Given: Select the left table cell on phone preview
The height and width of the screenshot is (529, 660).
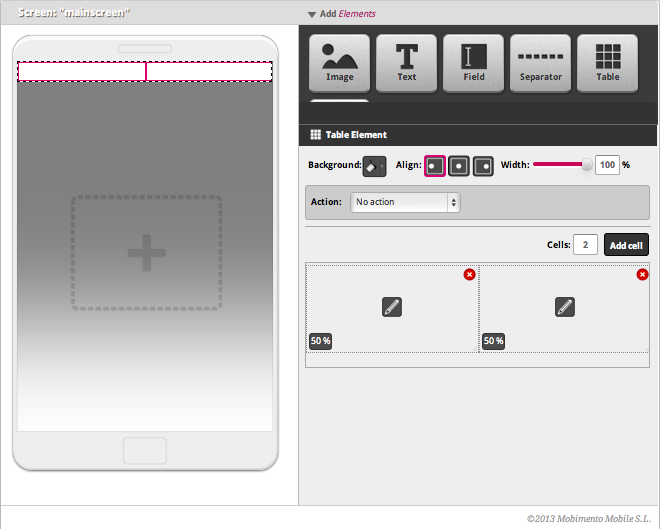Looking at the screenshot, I should coord(82,72).
